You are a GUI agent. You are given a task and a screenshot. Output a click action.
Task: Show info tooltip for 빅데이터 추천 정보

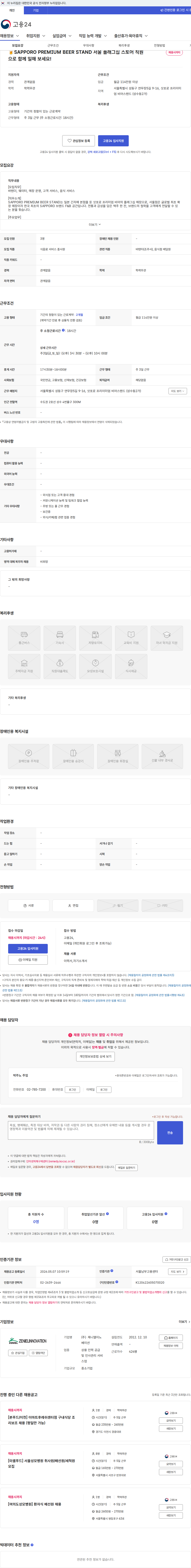point(32,1545)
